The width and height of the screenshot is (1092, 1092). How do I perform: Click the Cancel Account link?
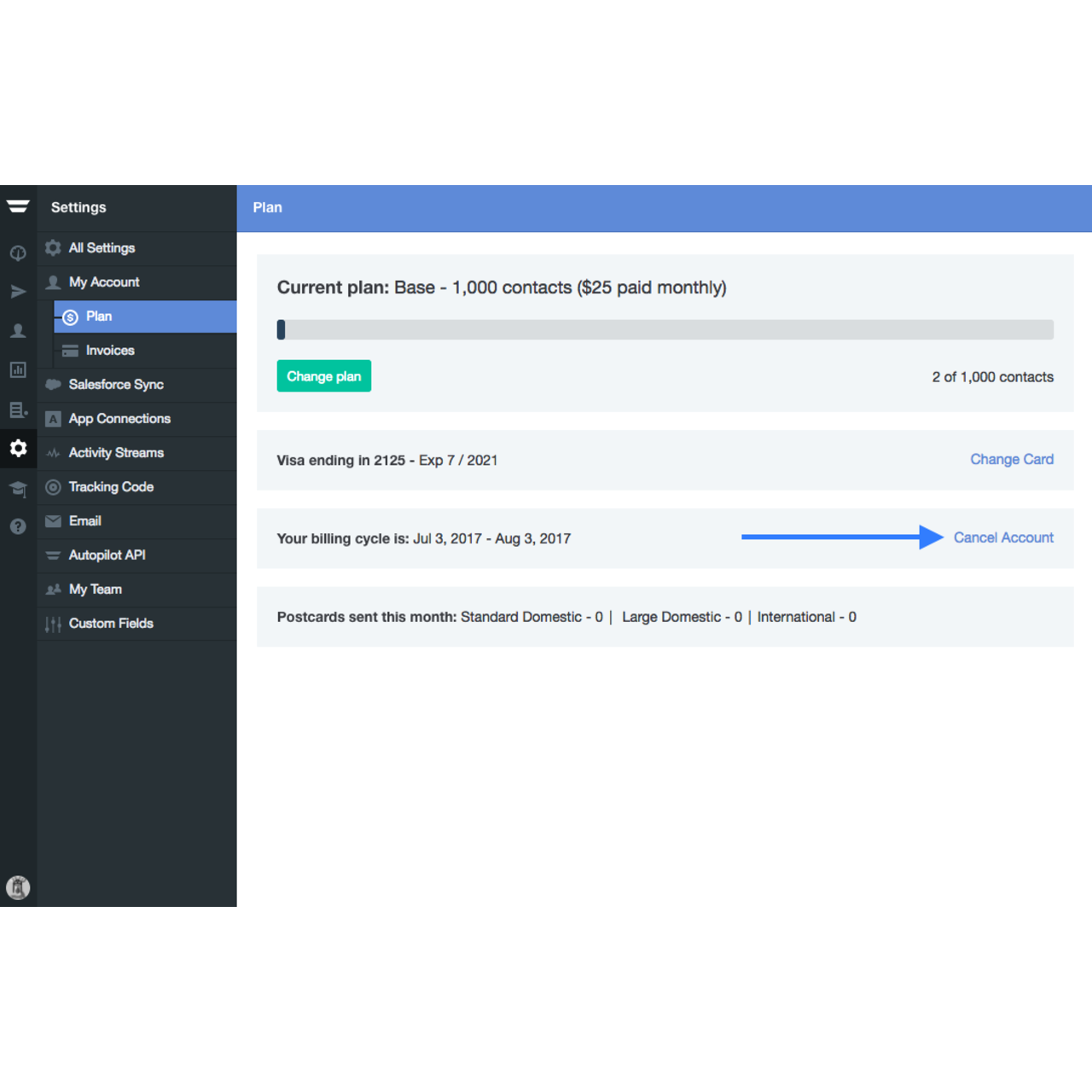pyautogui.click(x=1003, y=537)
